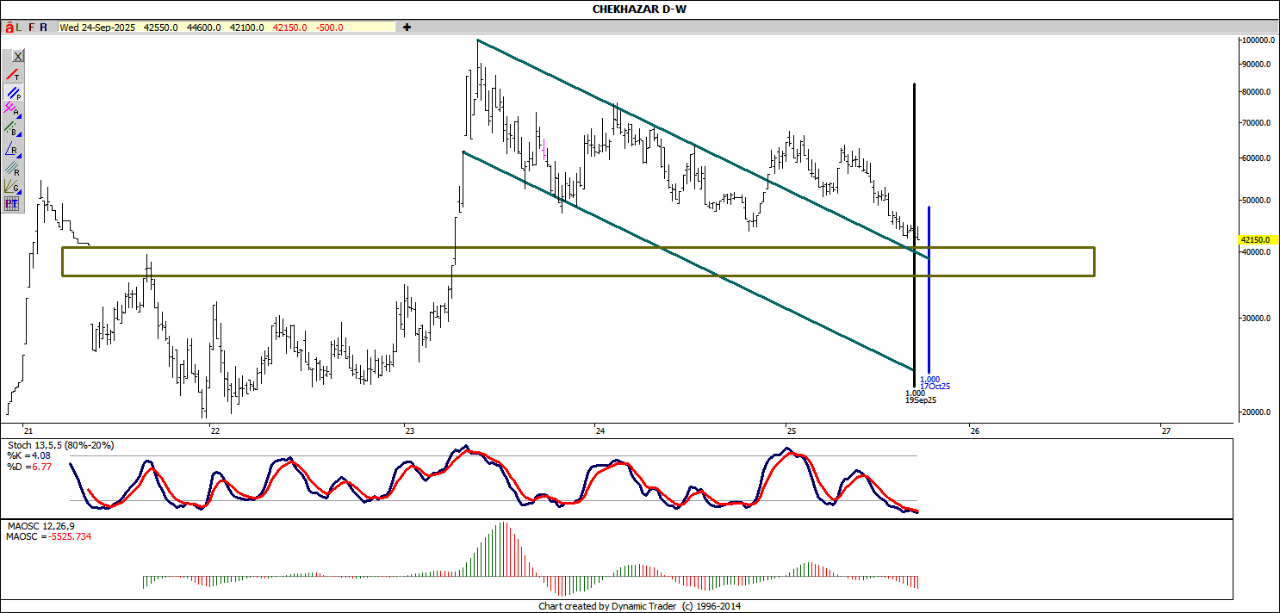Select the blue angle (R) tool

(13, 149)
